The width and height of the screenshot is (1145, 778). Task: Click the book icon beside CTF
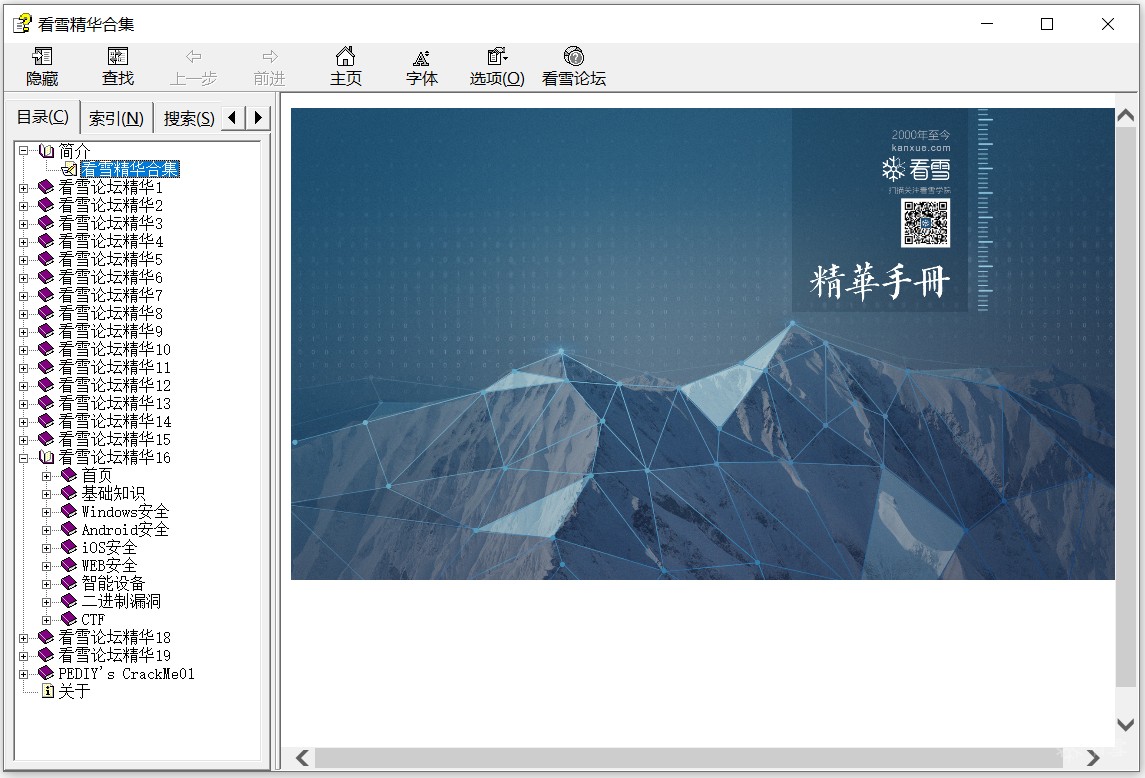[x=69, y=619]
